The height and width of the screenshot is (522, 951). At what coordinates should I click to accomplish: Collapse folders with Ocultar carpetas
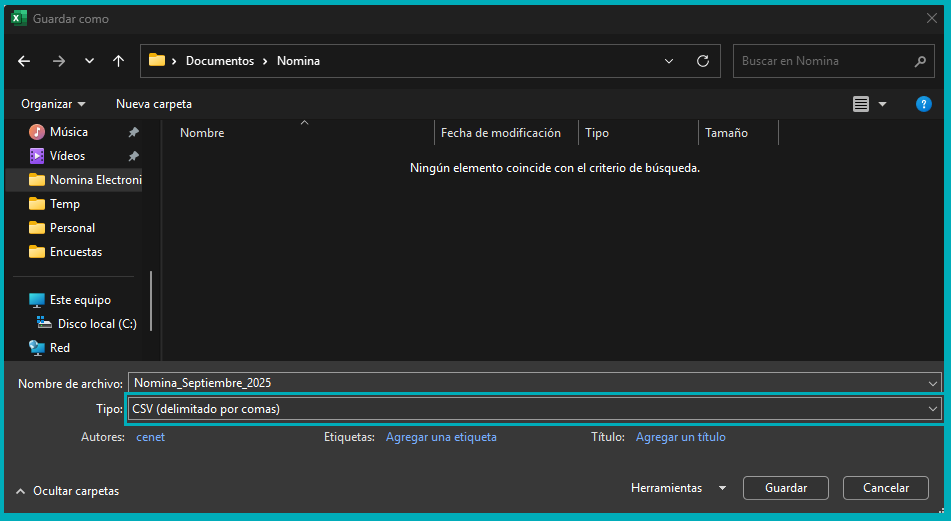click(x=67, y=491)
